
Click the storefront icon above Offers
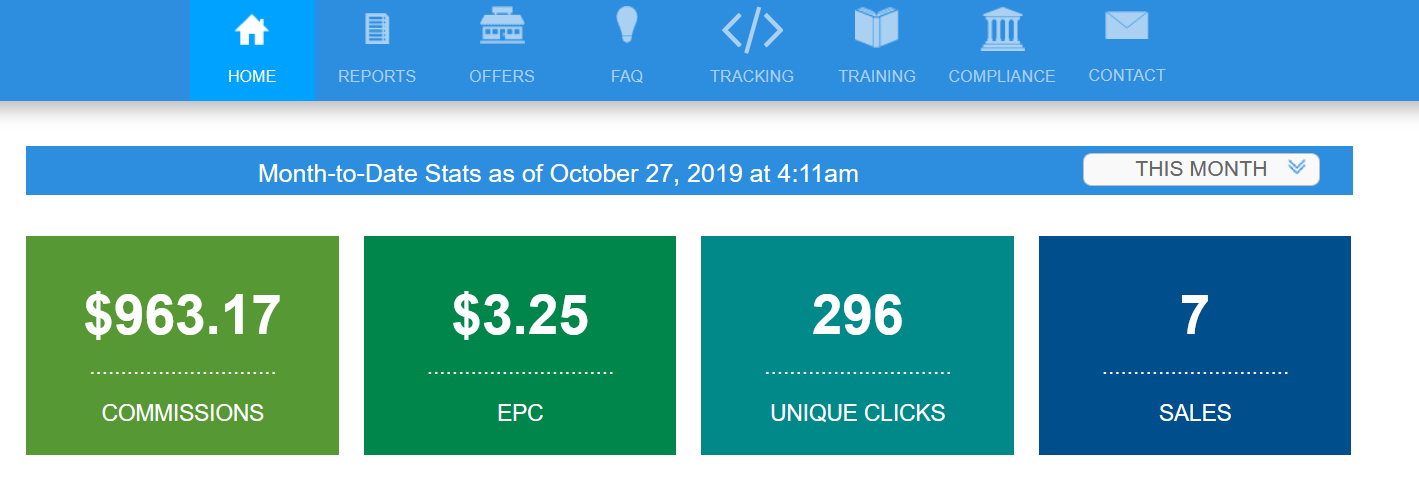[502, 26]
